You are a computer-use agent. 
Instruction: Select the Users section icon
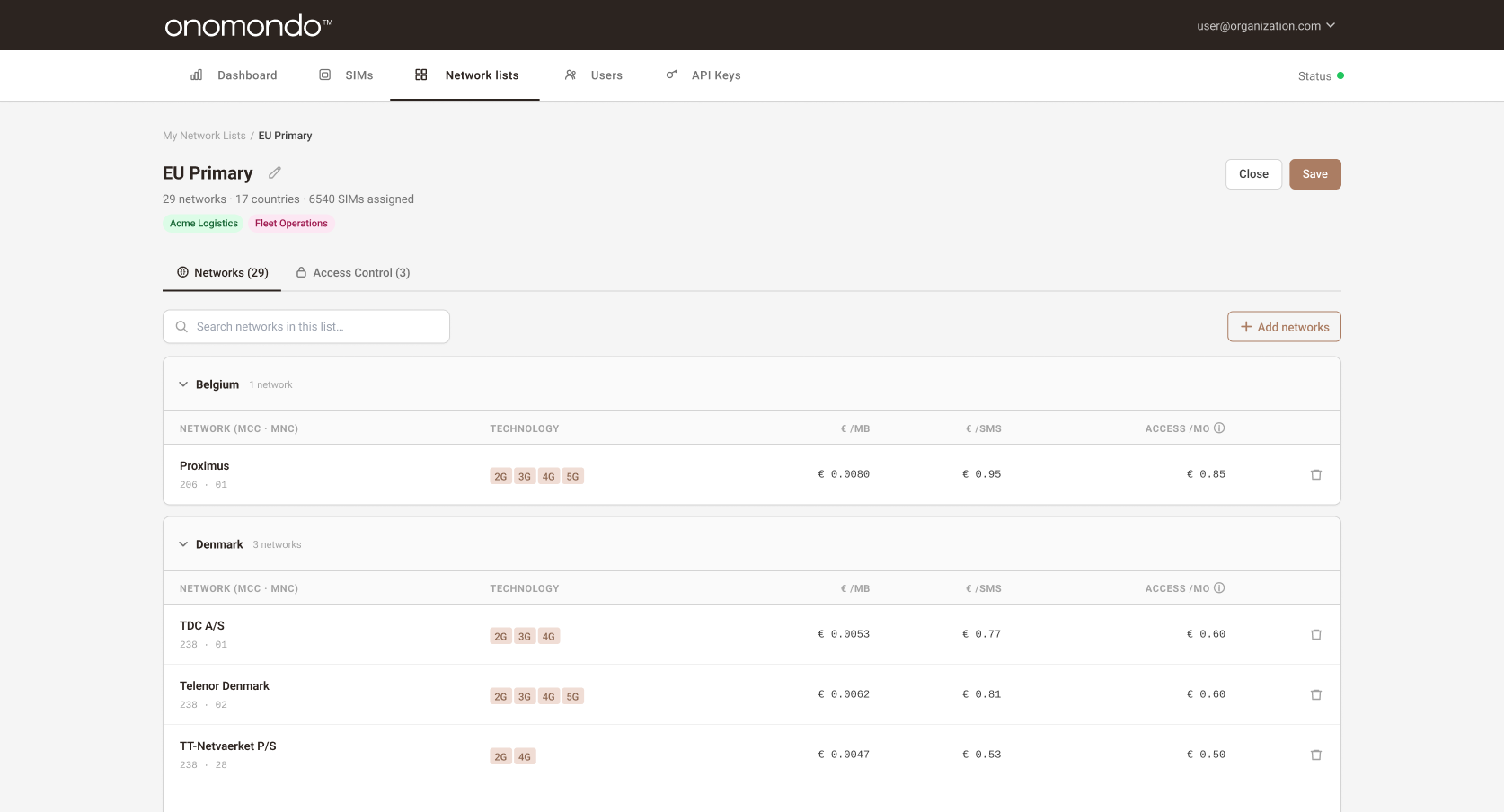pyautogui.click(x=571, y=75)
